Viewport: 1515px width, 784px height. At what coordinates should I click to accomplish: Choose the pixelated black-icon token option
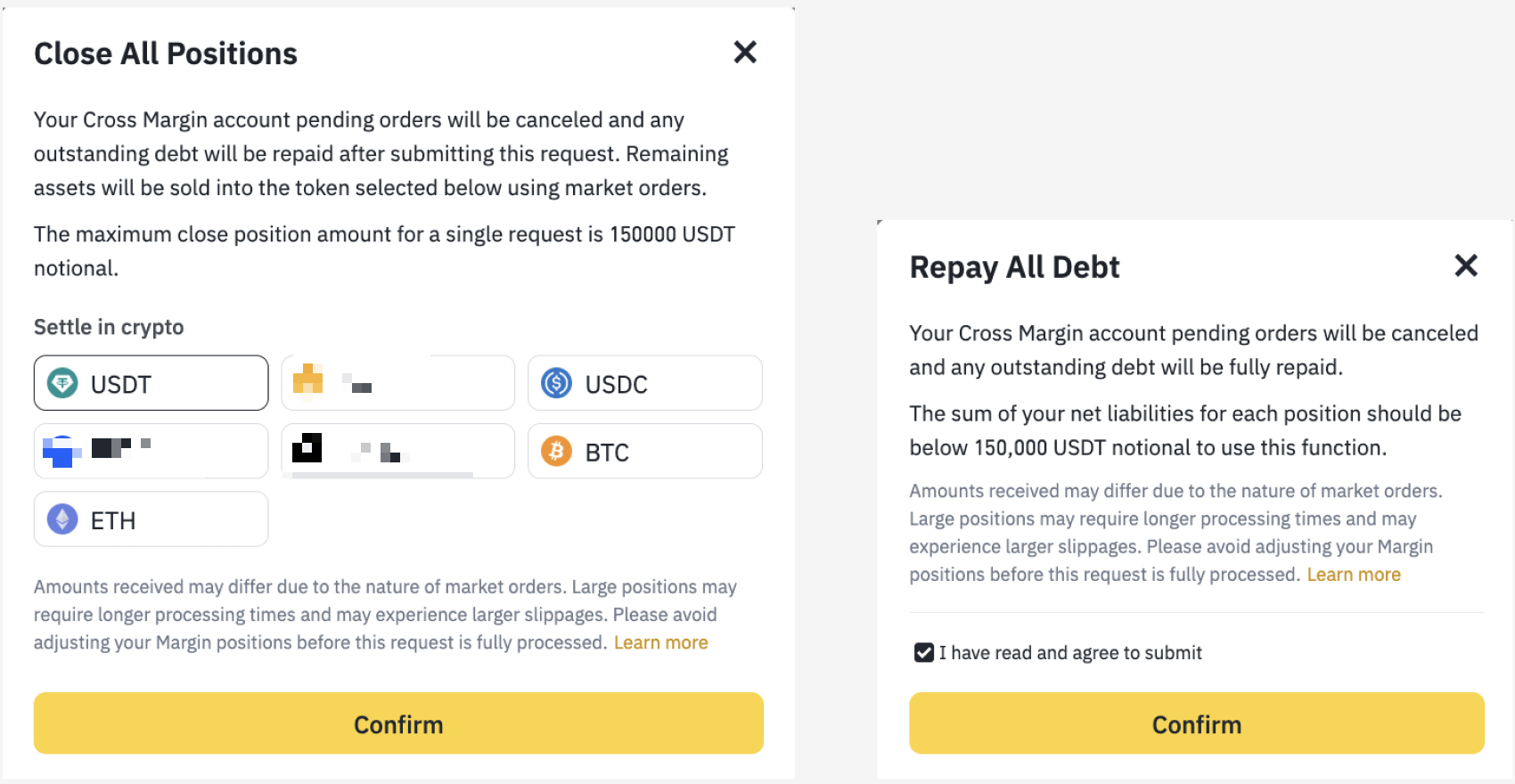[397, 451]
